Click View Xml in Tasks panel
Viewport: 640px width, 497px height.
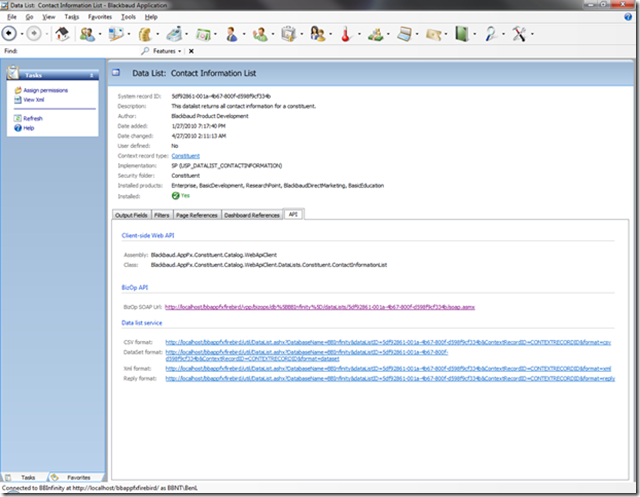[34, 100]
